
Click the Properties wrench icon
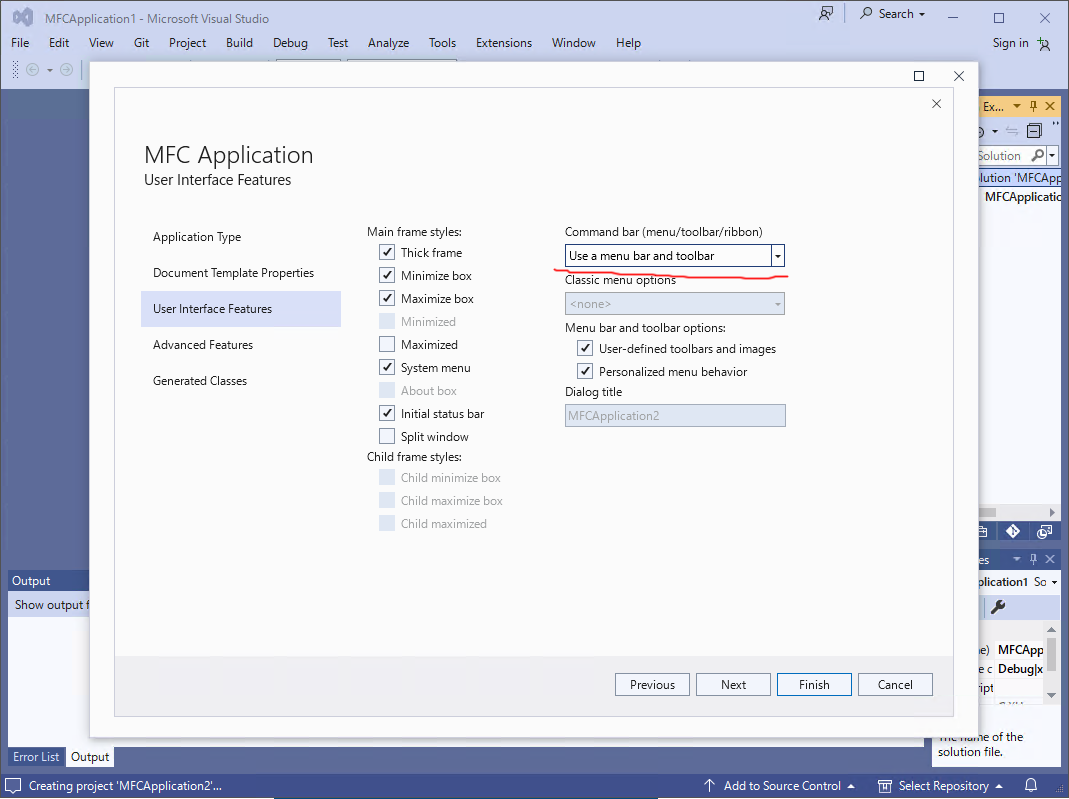[998, 607]
